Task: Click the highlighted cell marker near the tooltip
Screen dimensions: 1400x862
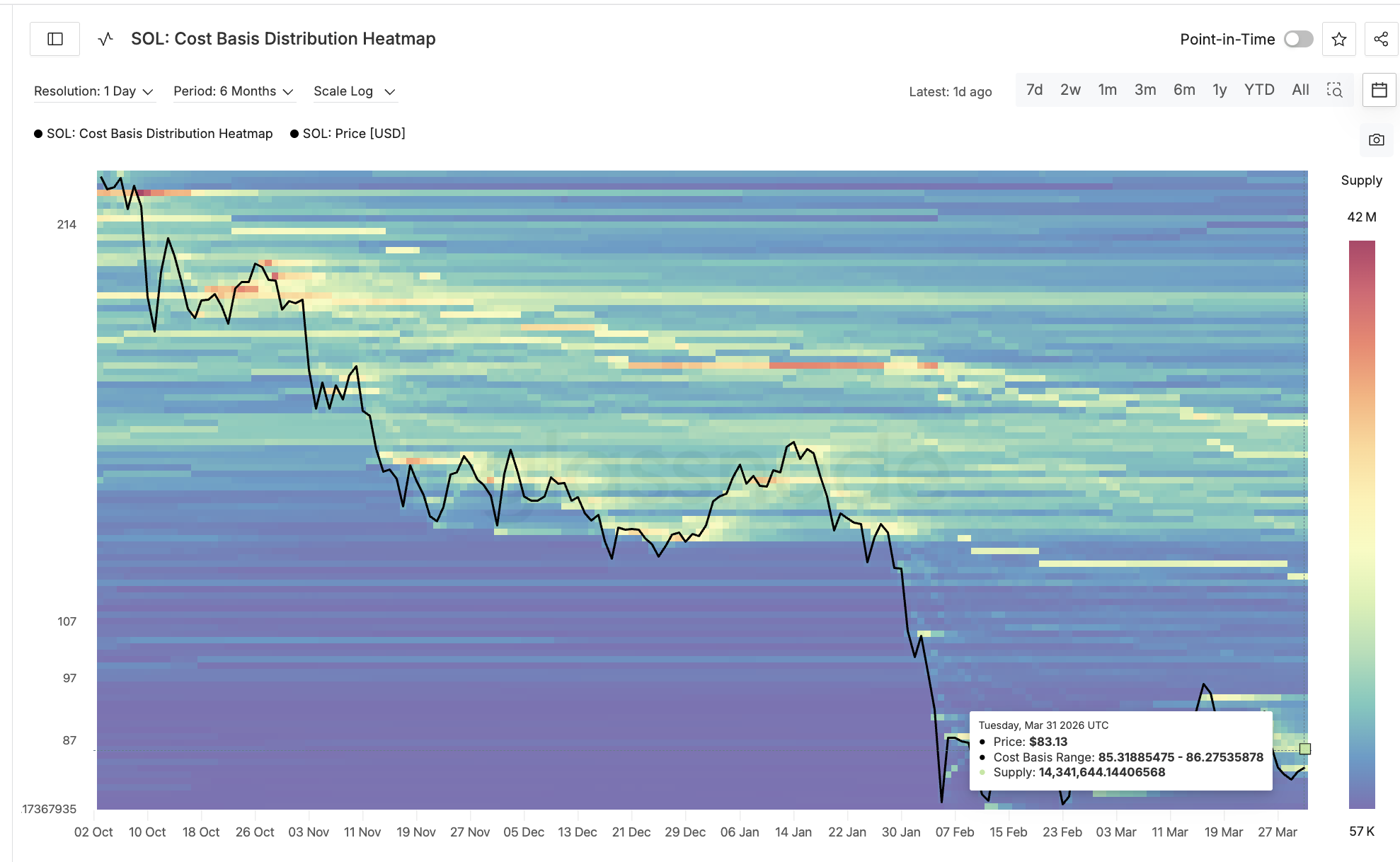Action: pos(1304,748)
